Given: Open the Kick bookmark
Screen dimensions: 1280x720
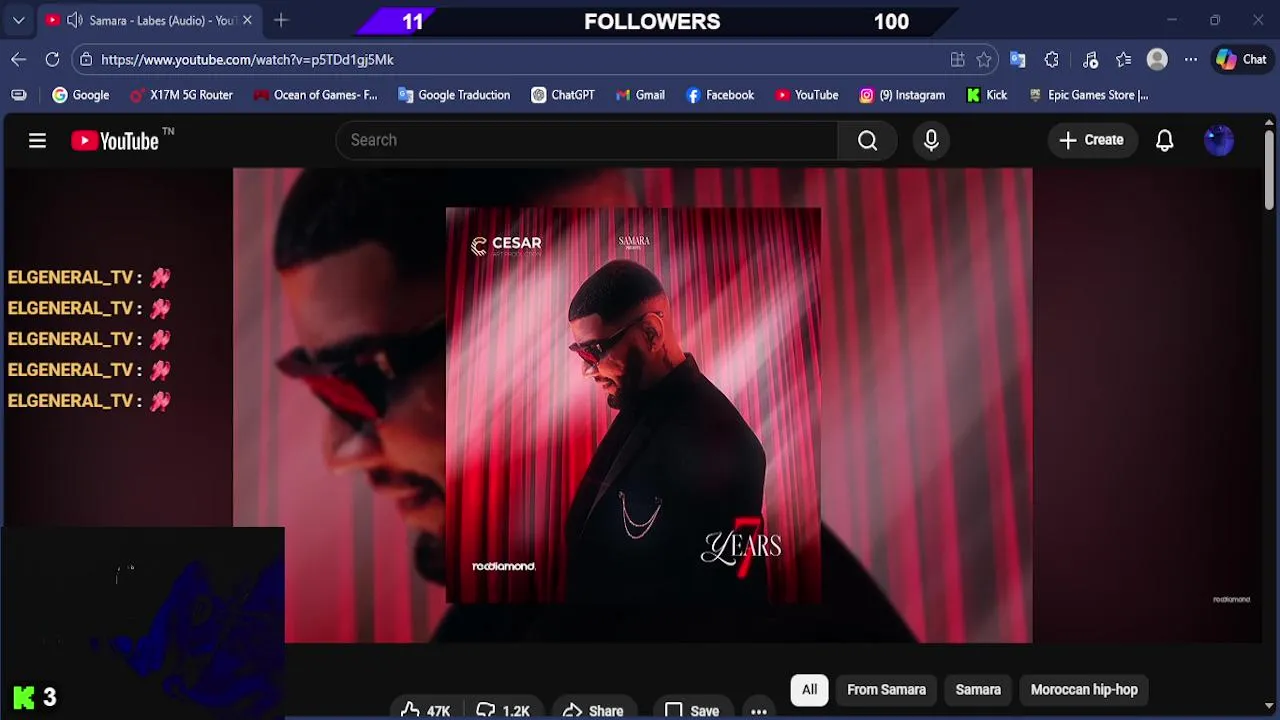Looking at the screenshot, I should point(987,95).
